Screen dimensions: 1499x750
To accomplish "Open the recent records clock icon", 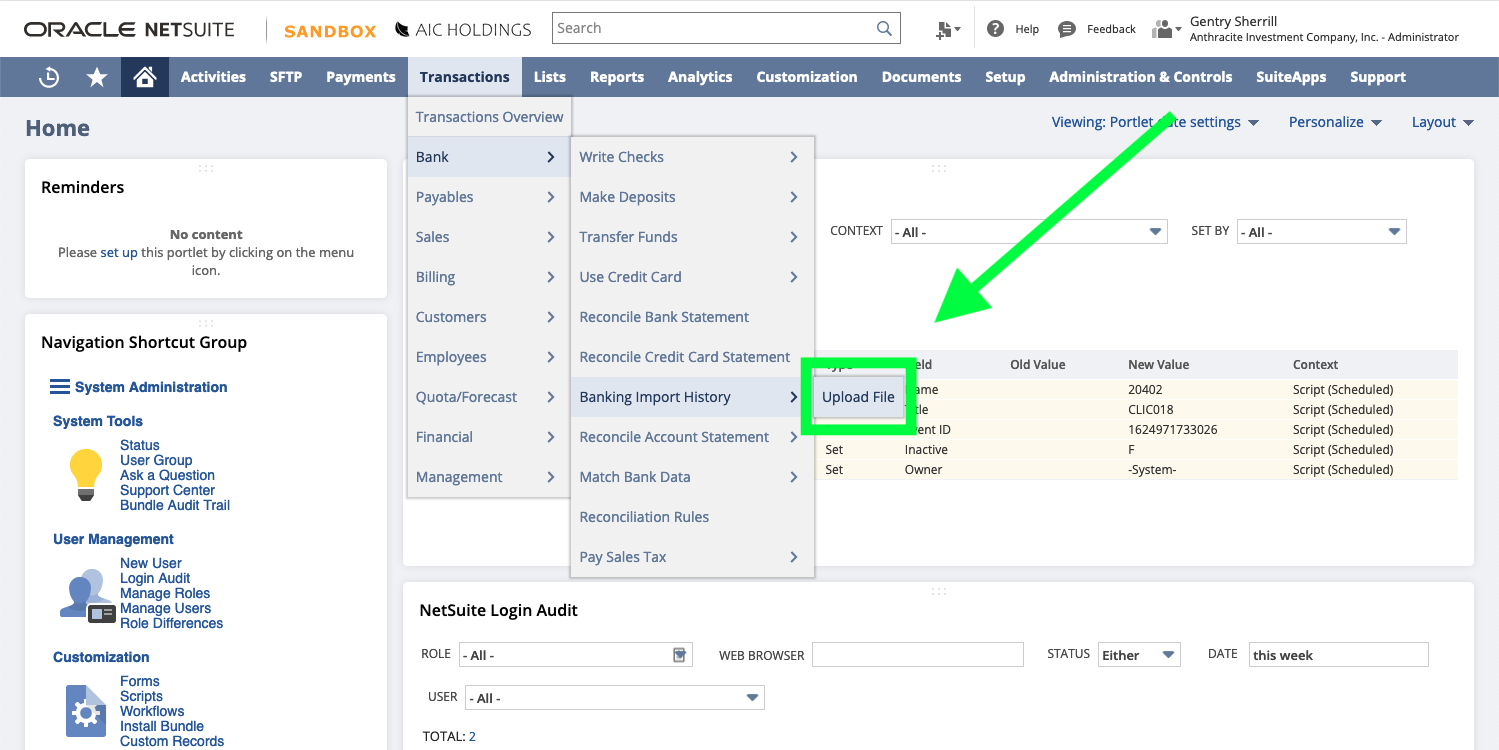I will click(x=48, y=76).
